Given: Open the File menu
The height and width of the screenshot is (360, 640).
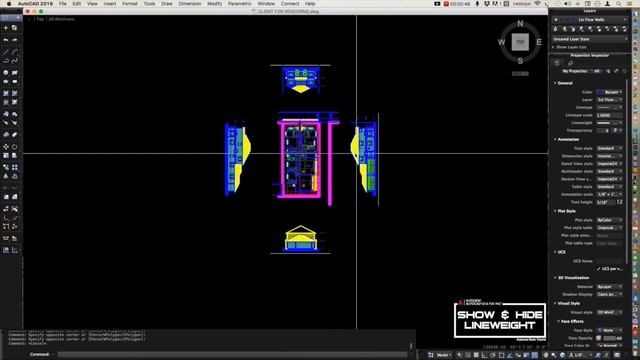Looking at the screenshot, I should (x=62, y=4).
